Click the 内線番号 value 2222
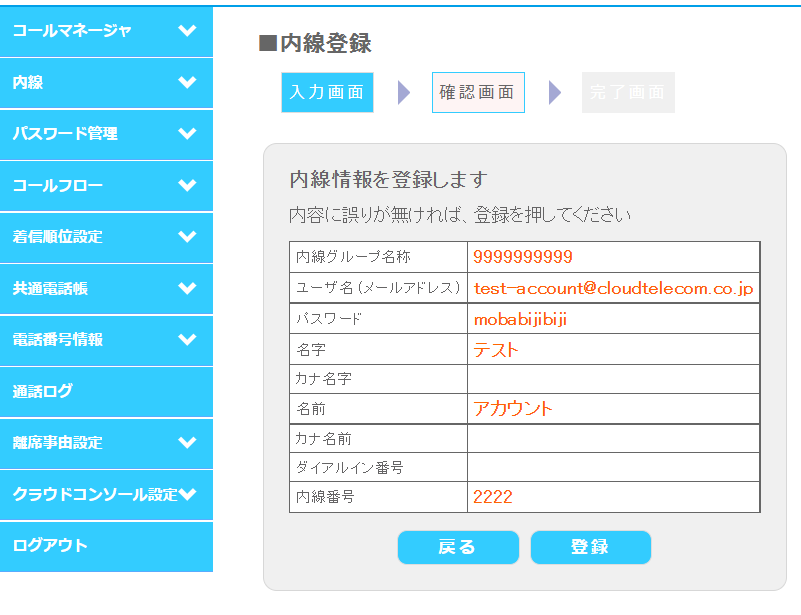The height and width of the screenshot is (615, 801). (x=492, y=497)
